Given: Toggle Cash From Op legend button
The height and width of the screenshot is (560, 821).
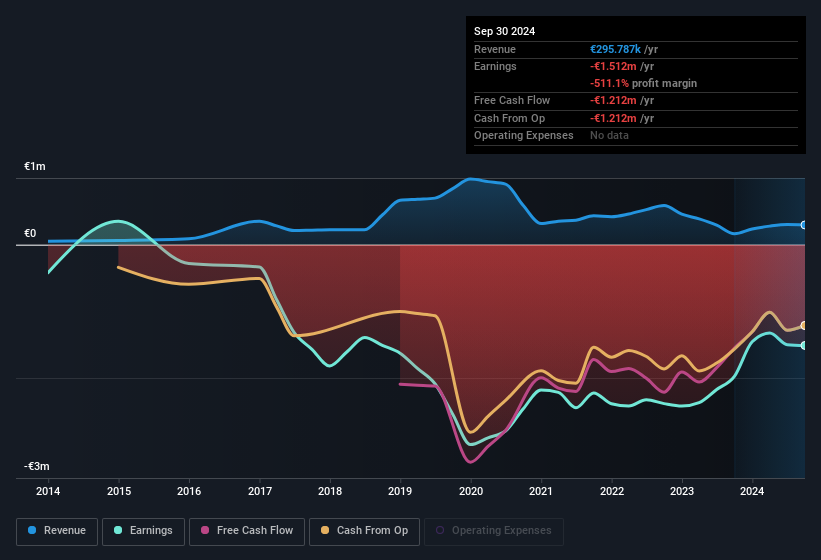Looking at the screenshot, I should coord(364,531).
